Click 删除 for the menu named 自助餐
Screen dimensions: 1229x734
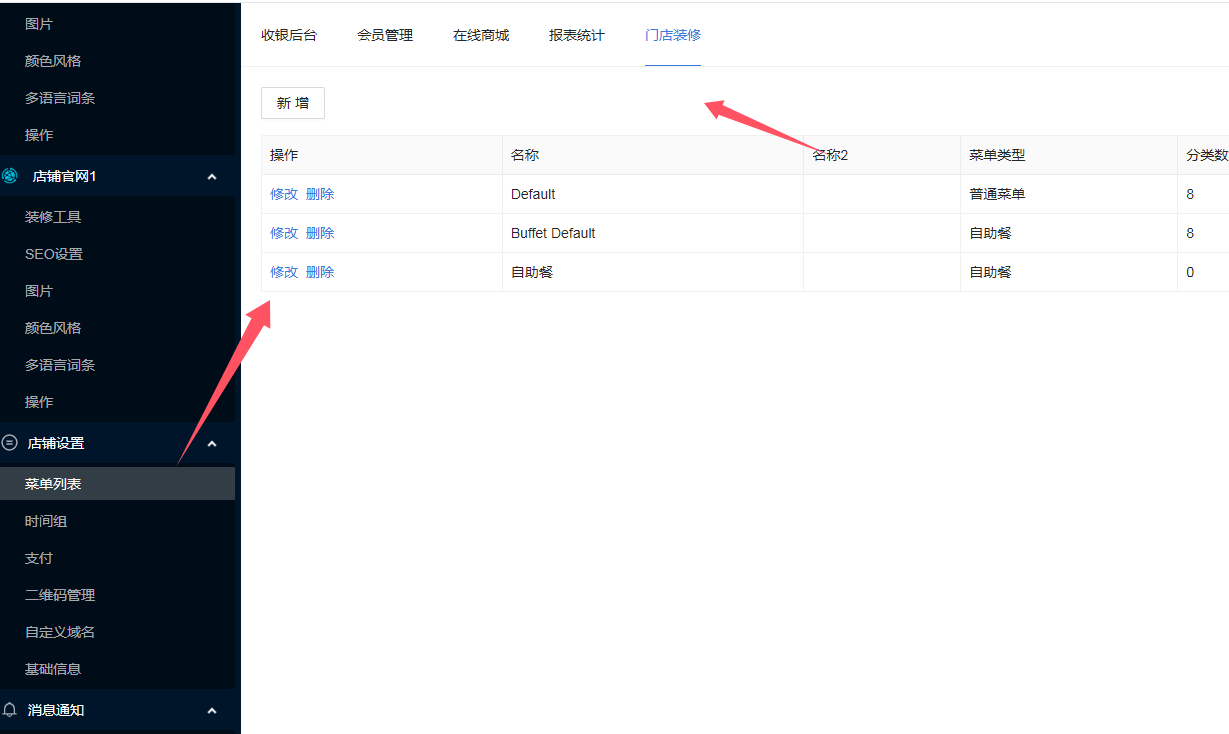pyautogui.click(x=320, y=272)
